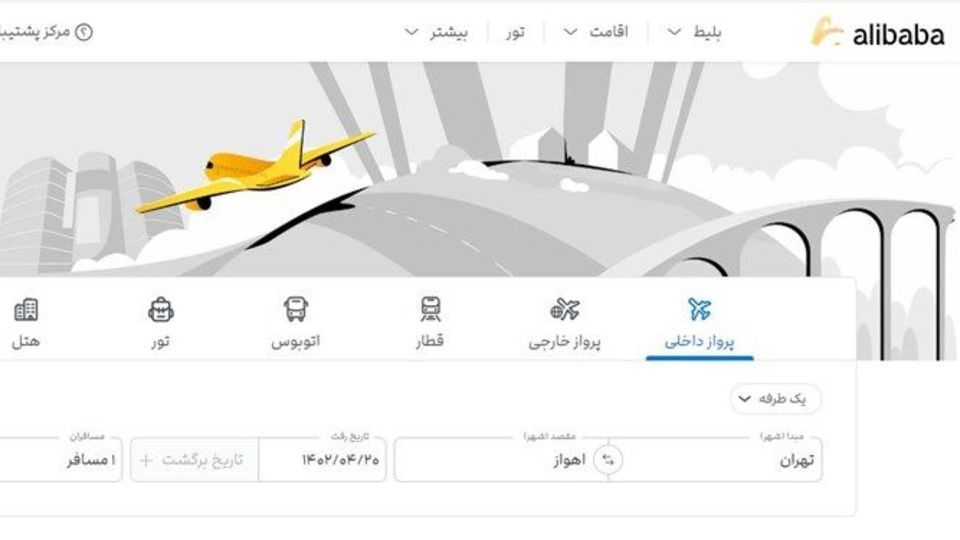The image size is (960, 540).
Task: Swap origin and destination cities
Action: (x=608, y=460)
